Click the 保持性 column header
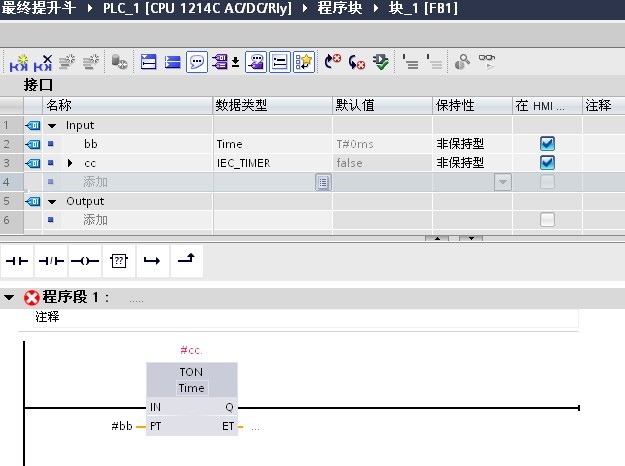The image size is (625, 466). coord(472,106)
